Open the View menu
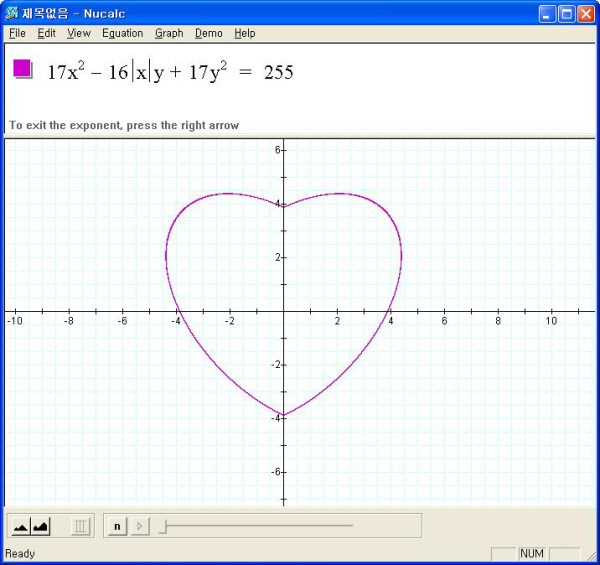Viewport: 600px width, 565px height. [79, 33]
